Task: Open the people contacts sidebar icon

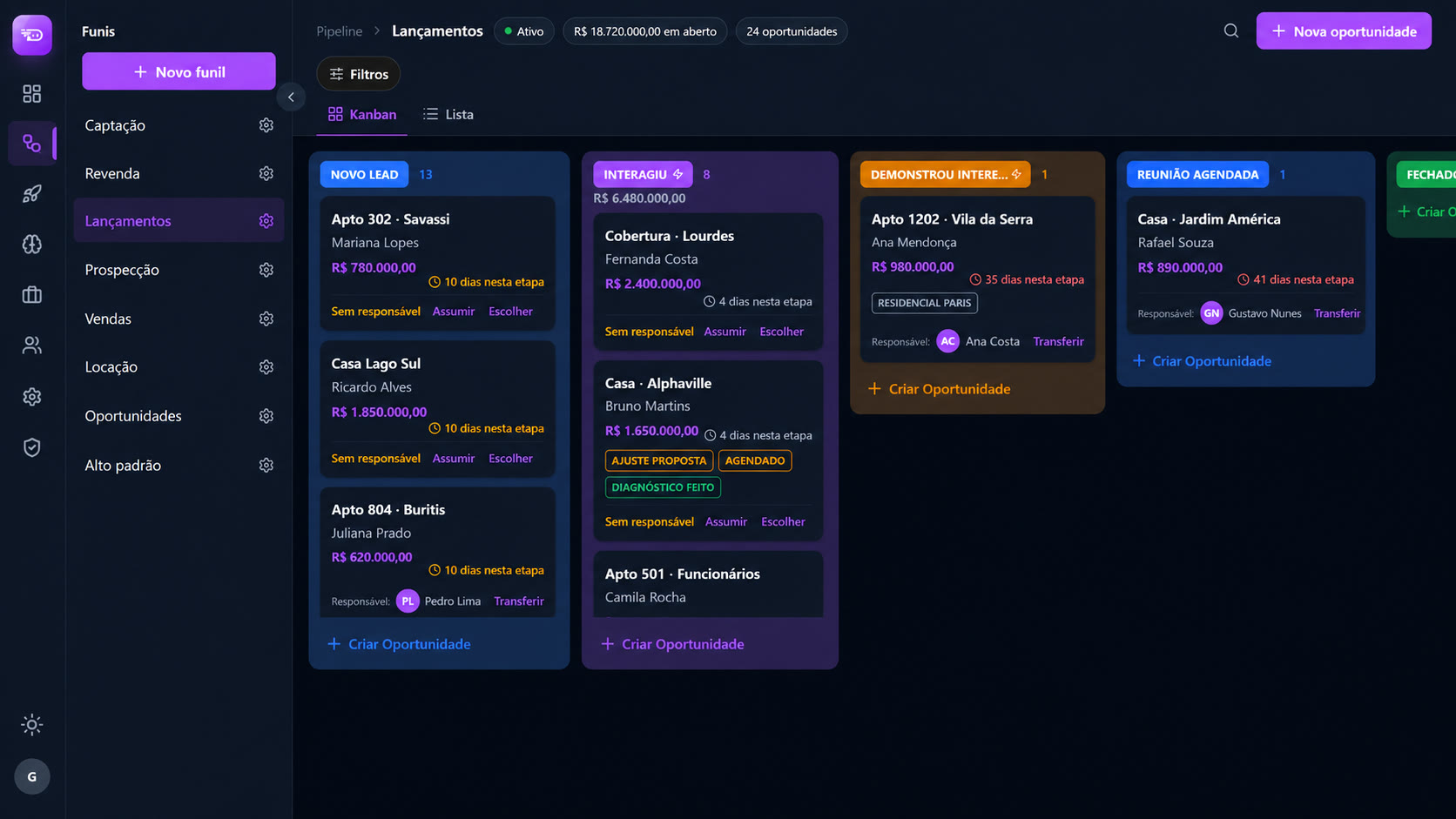Action: (32, 346)
